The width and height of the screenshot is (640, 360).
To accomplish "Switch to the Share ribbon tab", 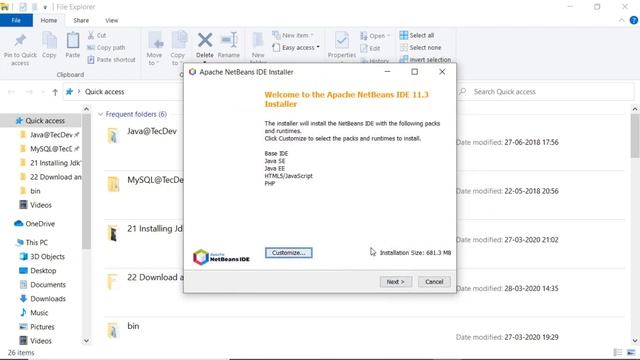I will click(81, 20).
